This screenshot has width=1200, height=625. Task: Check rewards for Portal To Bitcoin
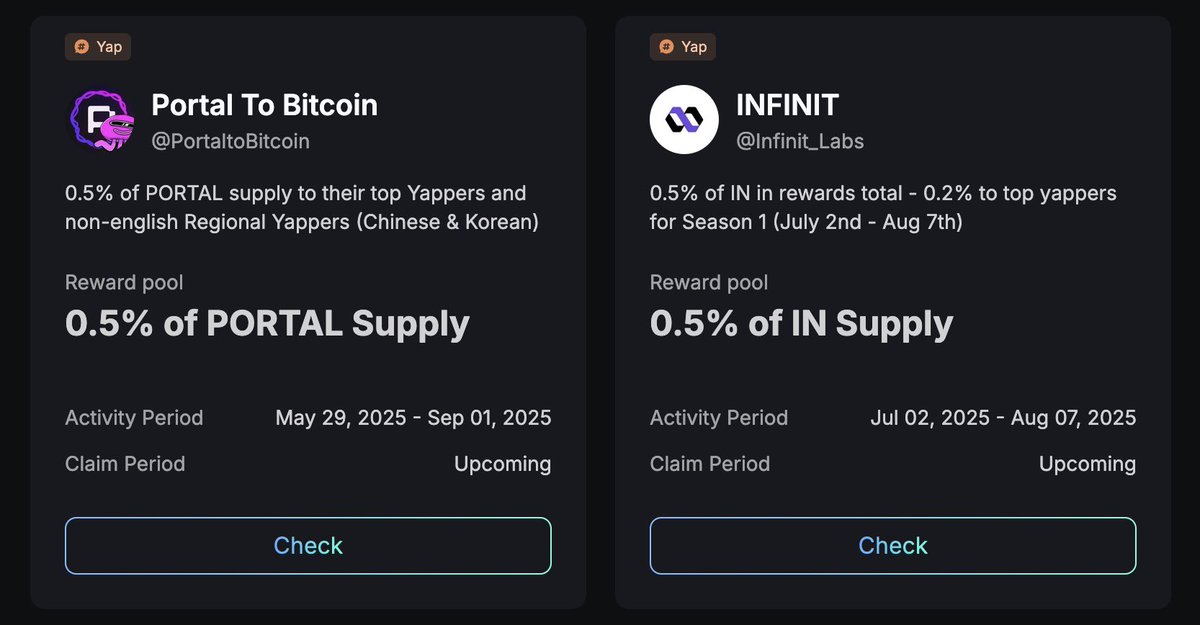pyautogui.click(x=308, y=546)
